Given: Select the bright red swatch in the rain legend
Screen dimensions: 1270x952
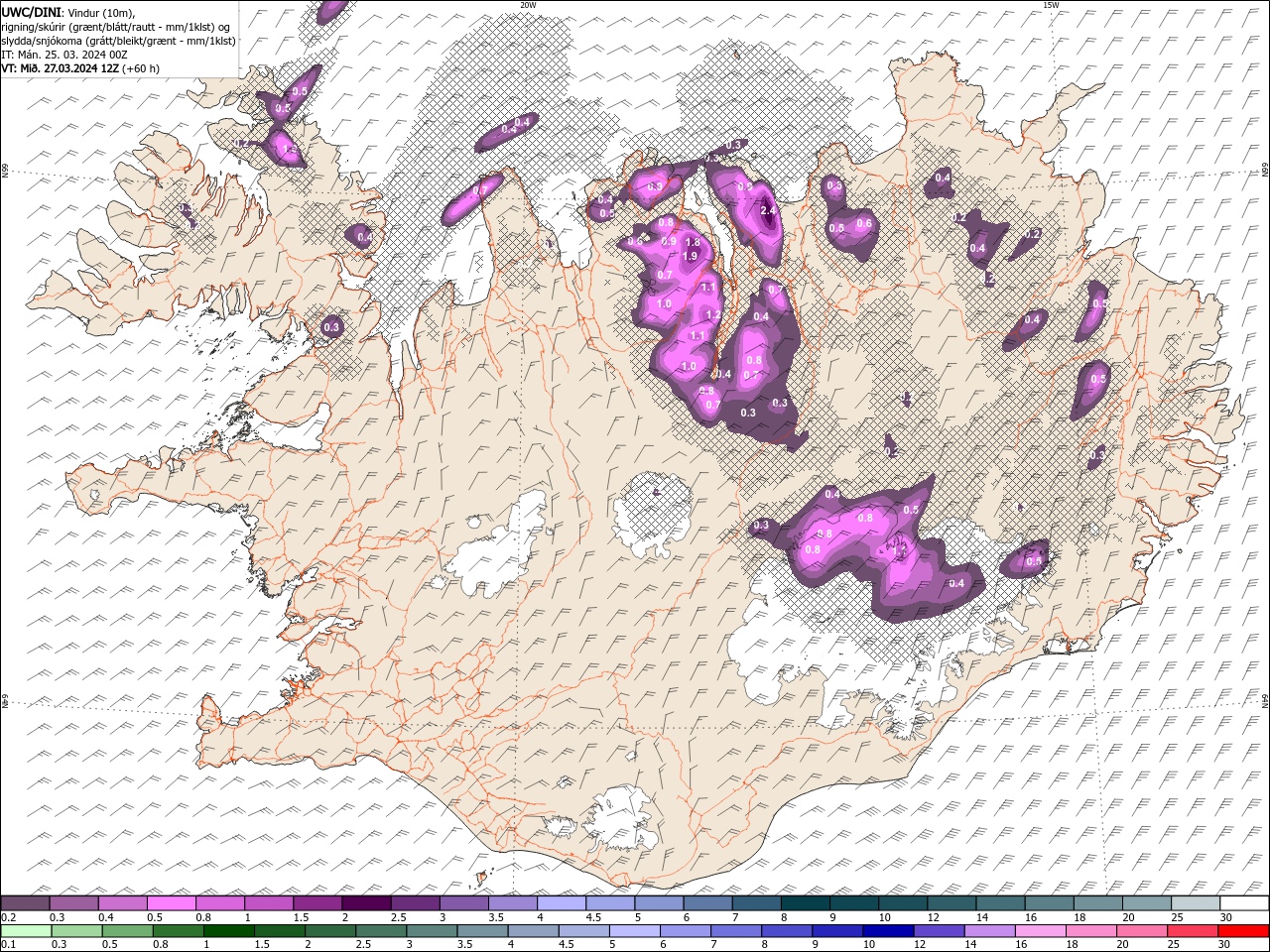Looking at the screenshot, I should pos(1244,931).
